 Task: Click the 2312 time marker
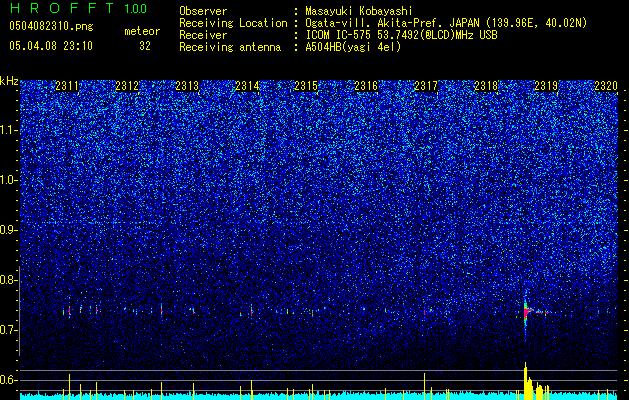pyautogui.click(x=127, y=85)
